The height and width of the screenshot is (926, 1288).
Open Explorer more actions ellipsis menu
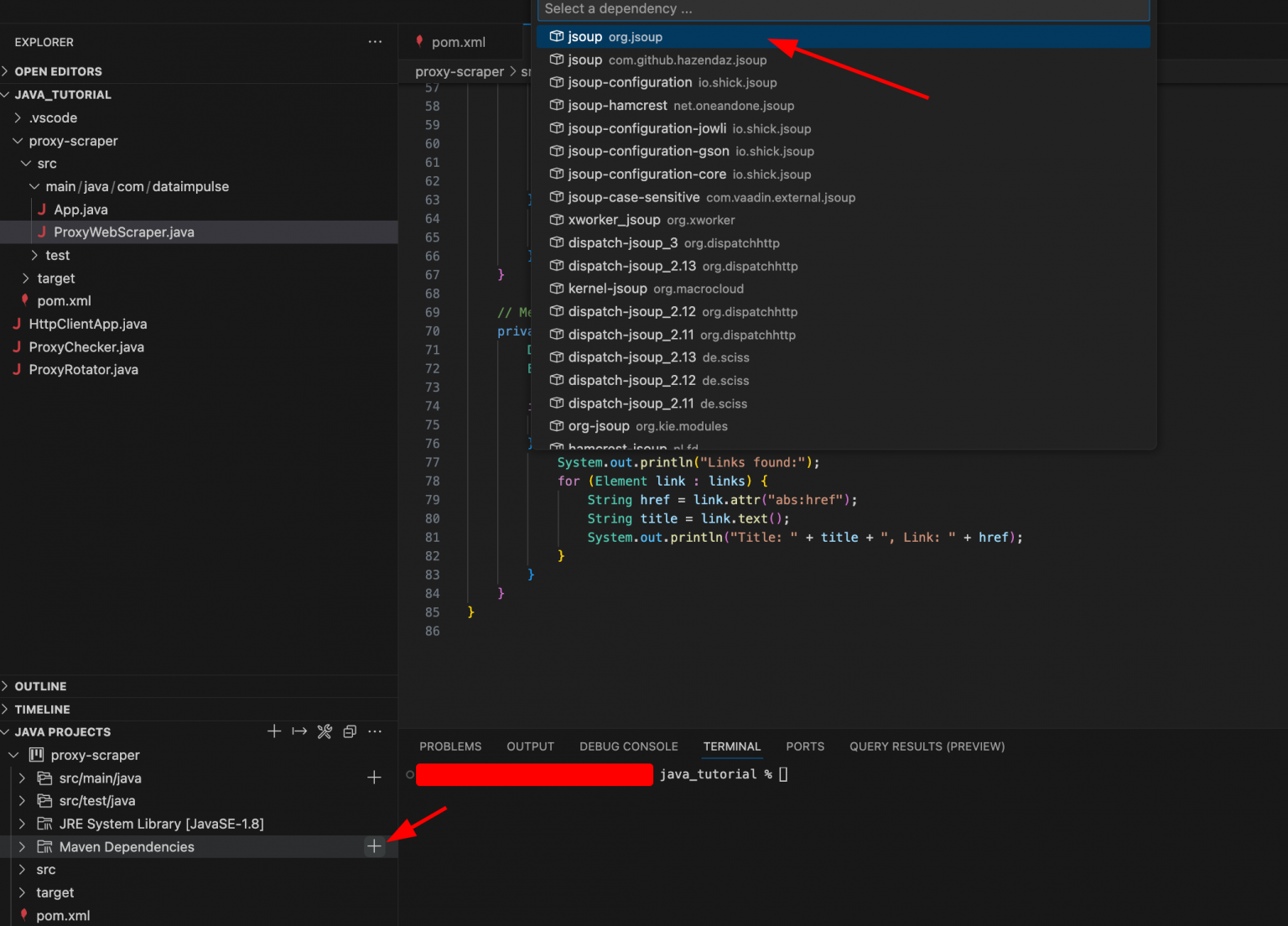pyautogui.click(x=375, y=42)
